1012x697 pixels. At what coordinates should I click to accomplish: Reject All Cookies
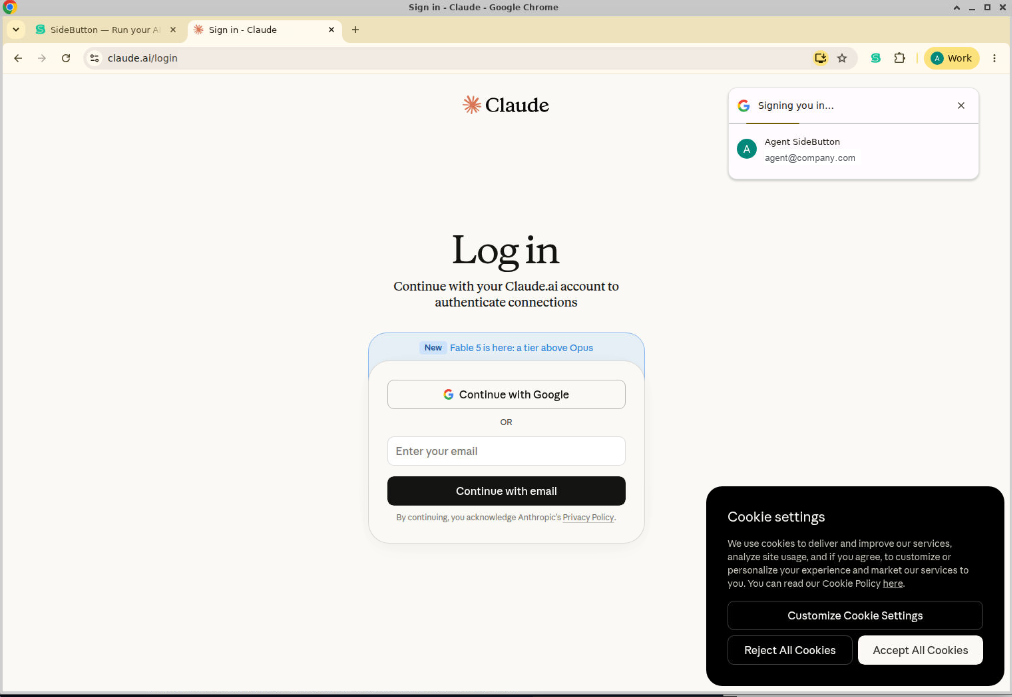[x=789, y=651]
